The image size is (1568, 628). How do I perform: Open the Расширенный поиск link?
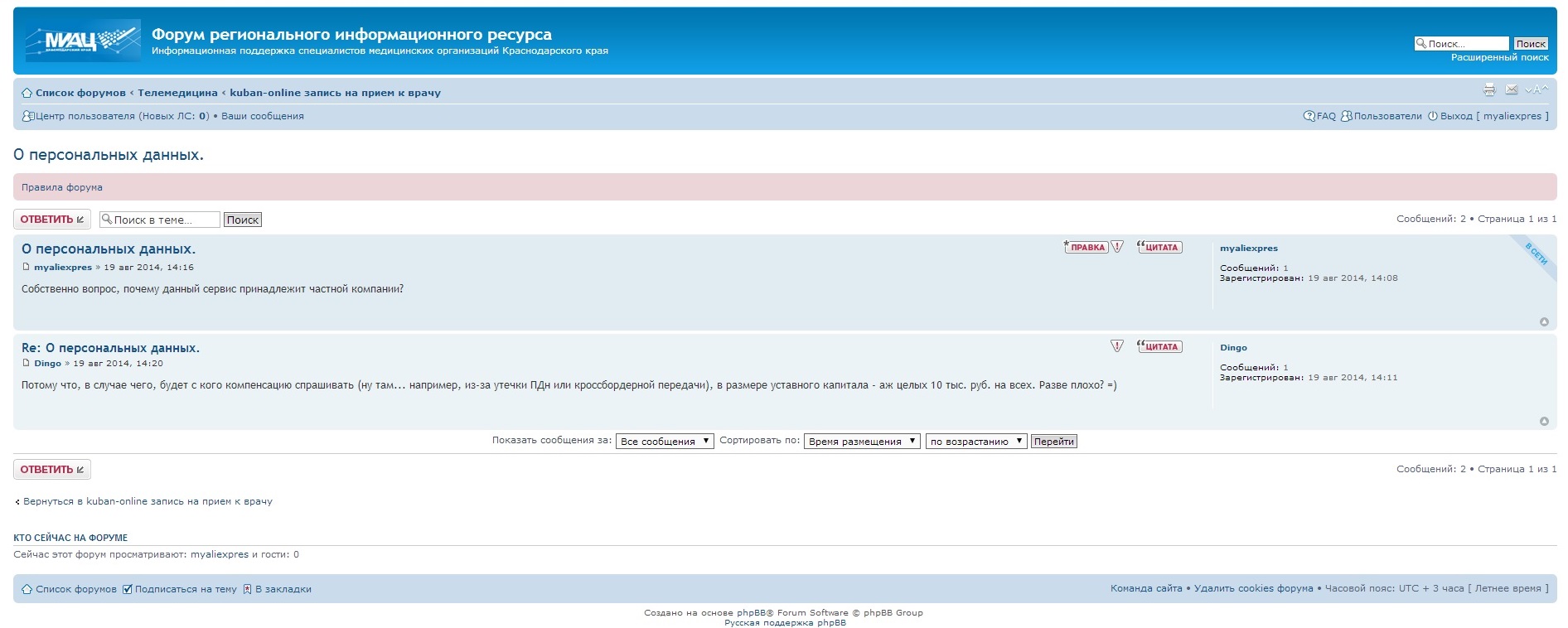pos(1499,57)
